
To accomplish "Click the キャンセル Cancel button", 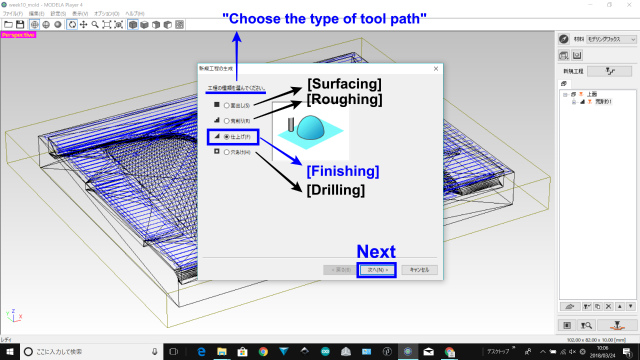I will click(x=419, y=270).
